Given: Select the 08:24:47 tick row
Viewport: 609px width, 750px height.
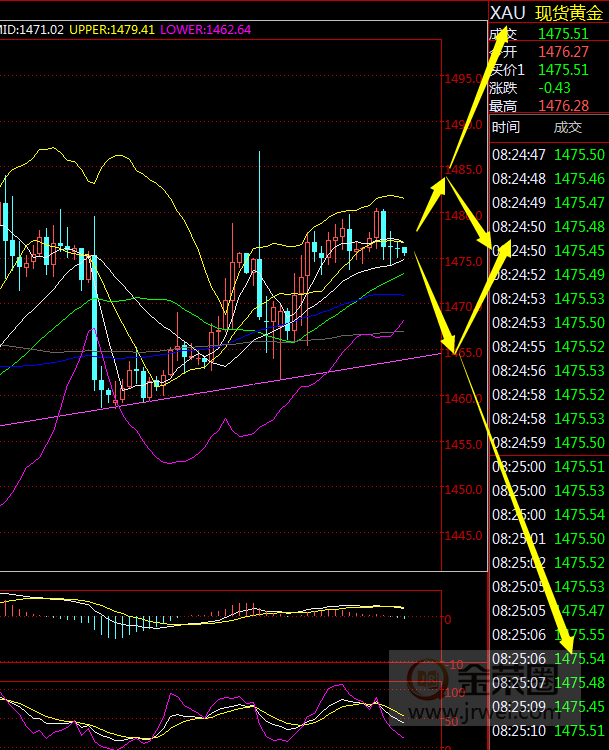Looking at the screenshot, I should tap(547, 154).
